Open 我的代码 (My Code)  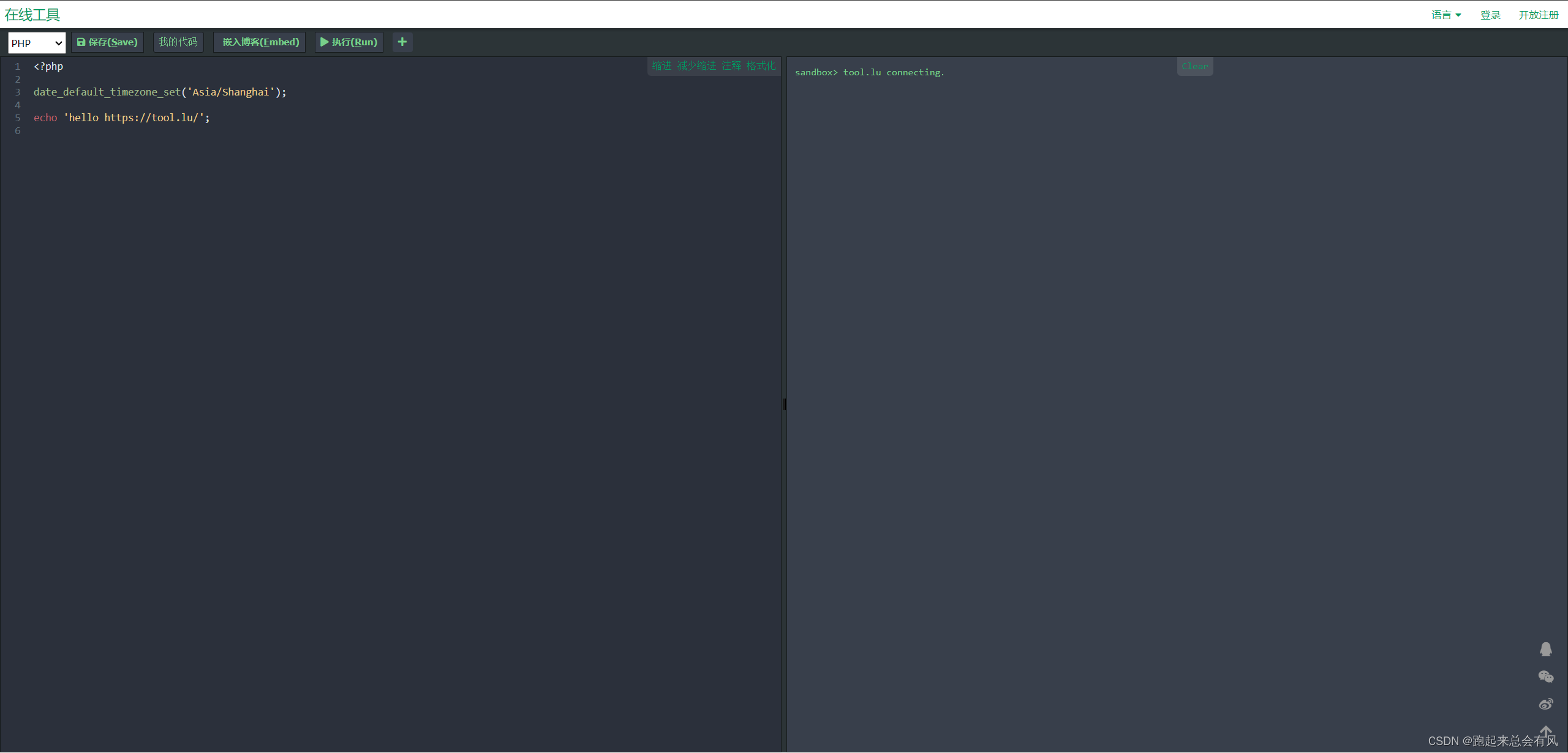[178, 42]
